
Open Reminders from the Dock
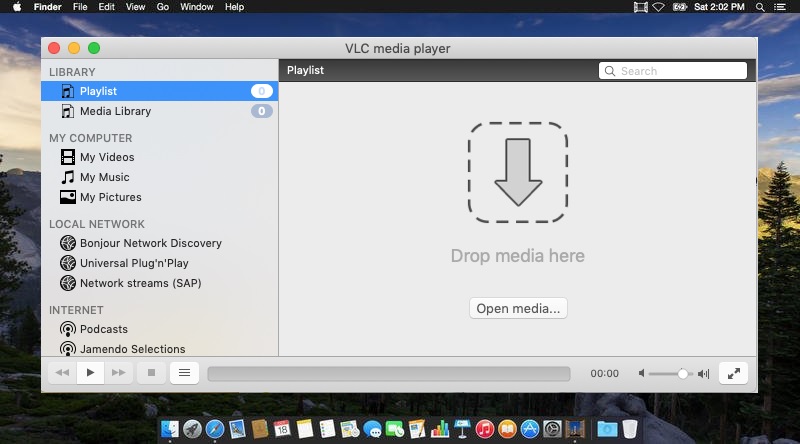click(327, 429)
